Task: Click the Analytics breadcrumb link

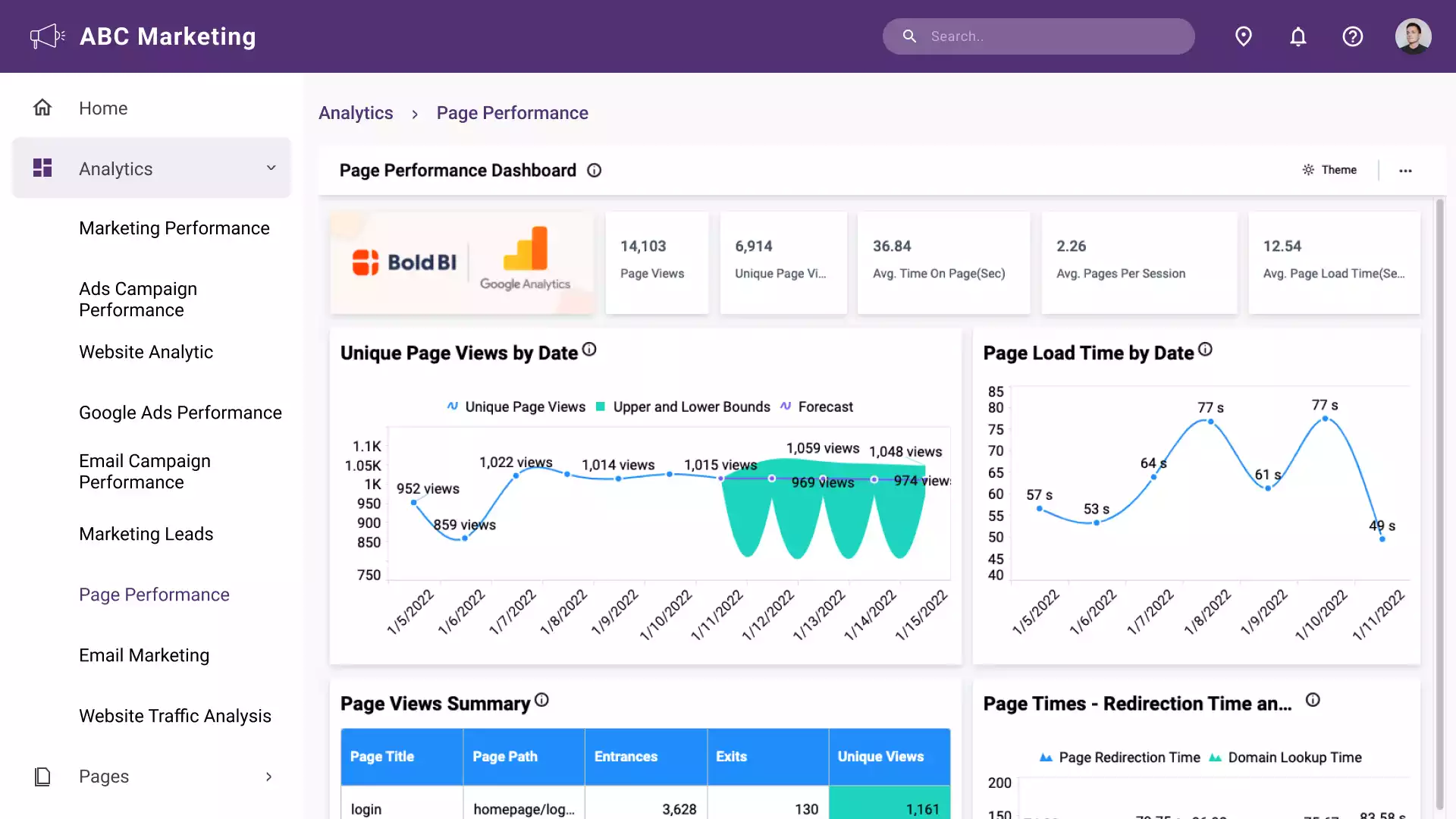Action: [356, 113]
